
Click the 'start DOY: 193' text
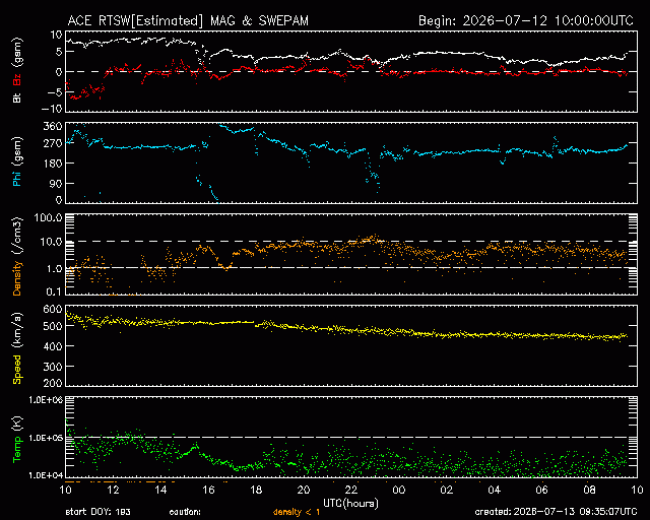tap(98, 512)
